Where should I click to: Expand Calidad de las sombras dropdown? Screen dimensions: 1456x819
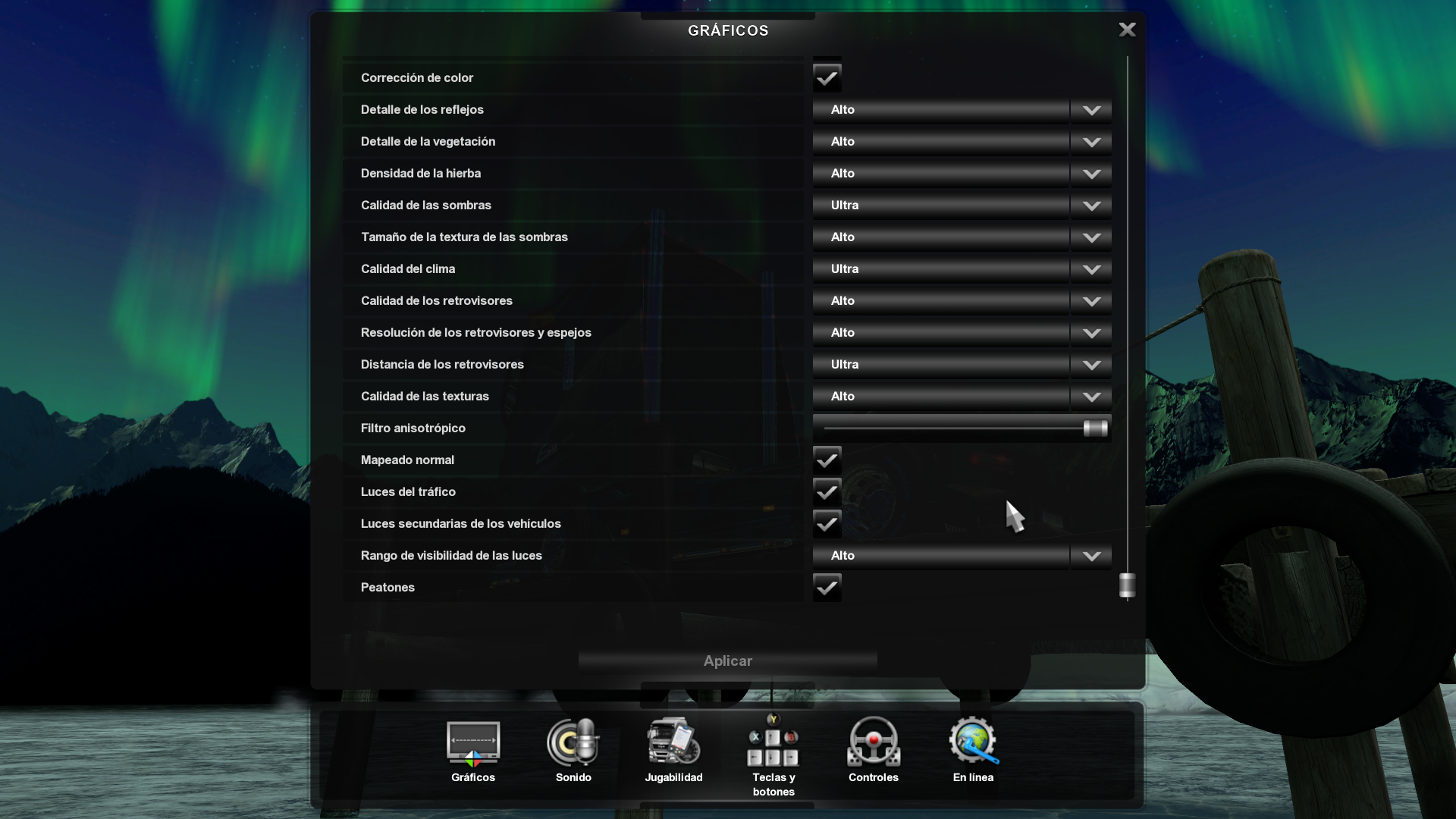click(1090, 206)
